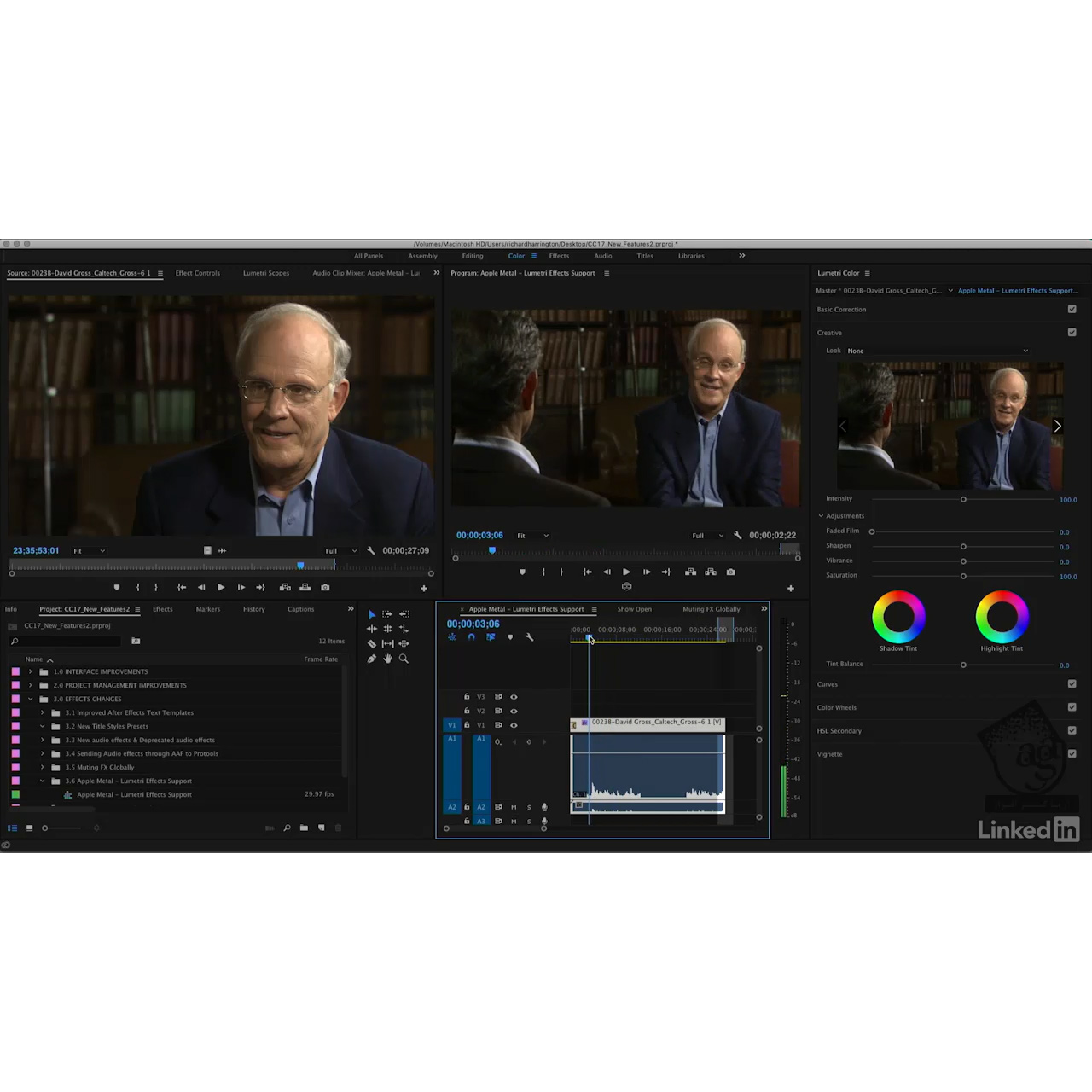This screenshot has width=1092, height=1092.
Task: Open Source monitor settings wrench
Action: [x=370, y=550]
